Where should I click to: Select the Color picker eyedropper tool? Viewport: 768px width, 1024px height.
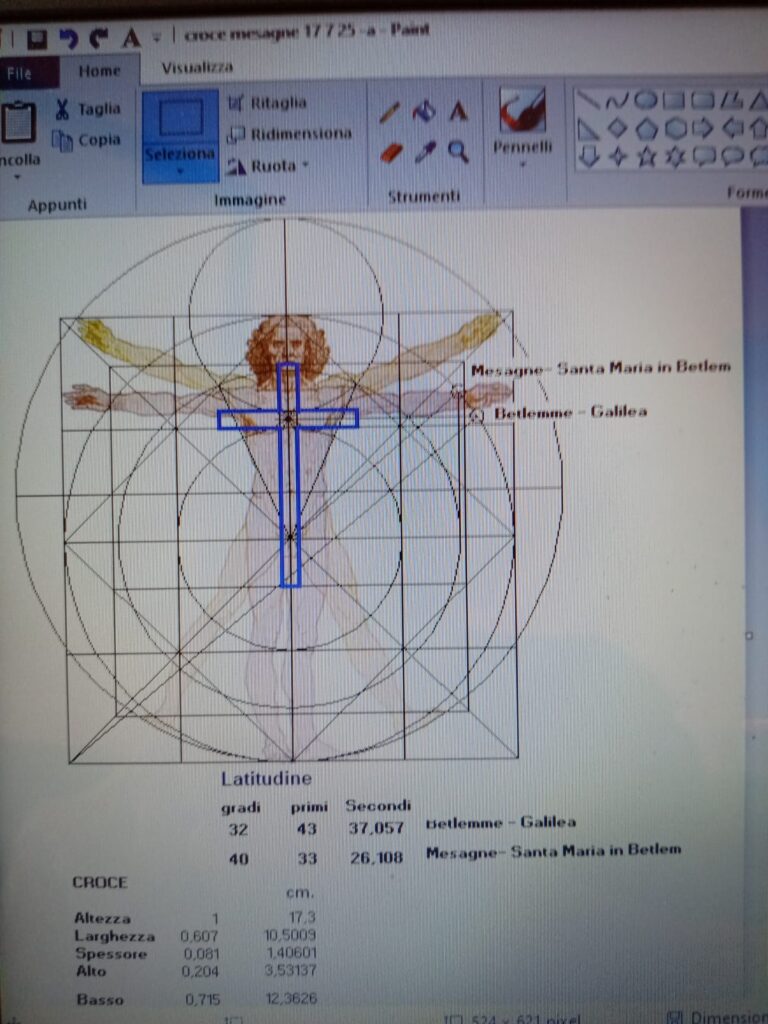pos(424,153)
